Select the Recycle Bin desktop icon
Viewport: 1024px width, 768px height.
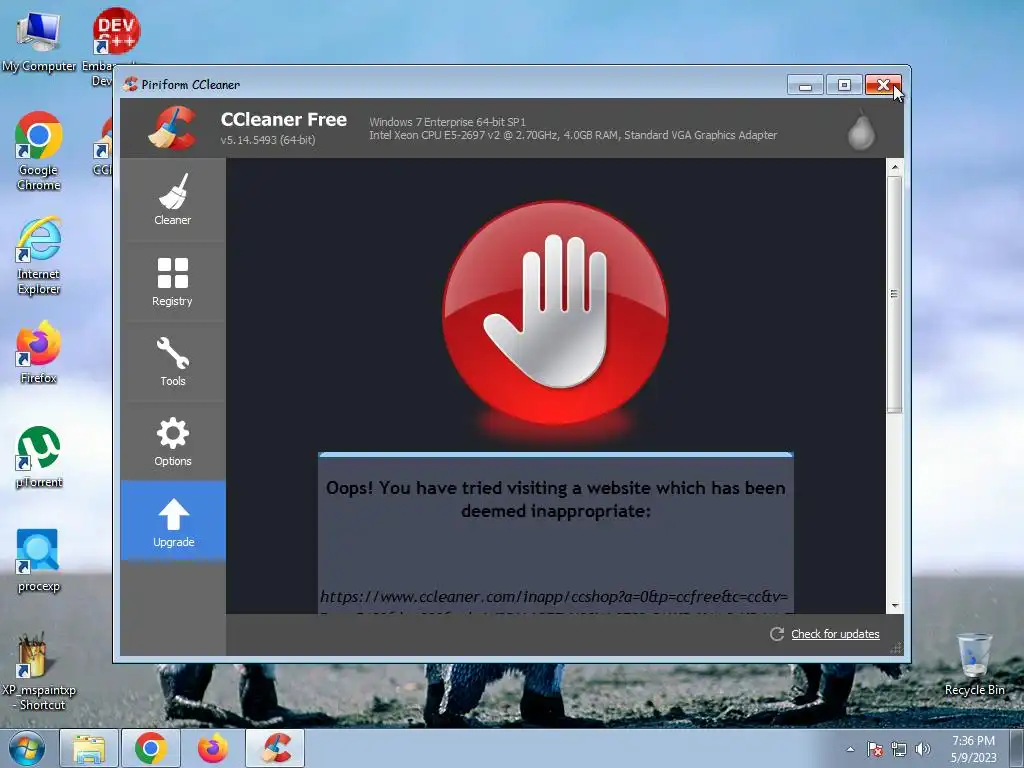(x=974, y=665)
